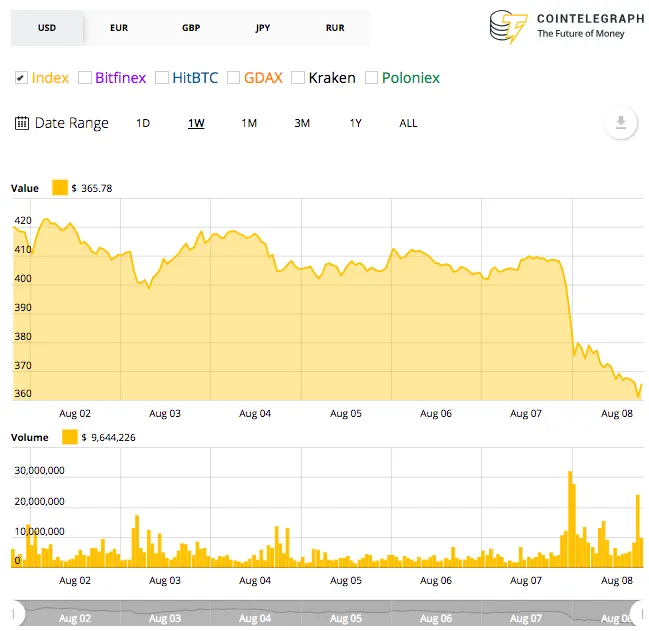Click the Volume legend color swatch
The image size is (649, 631).
click(x=70, y=437)
